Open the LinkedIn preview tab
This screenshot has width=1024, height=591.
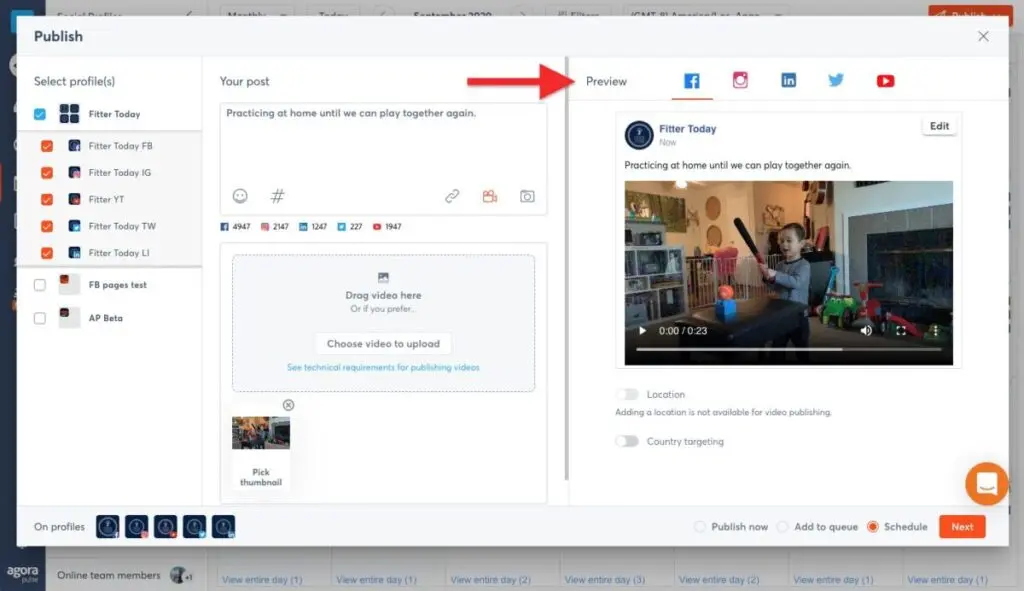[x=789, y=81]
